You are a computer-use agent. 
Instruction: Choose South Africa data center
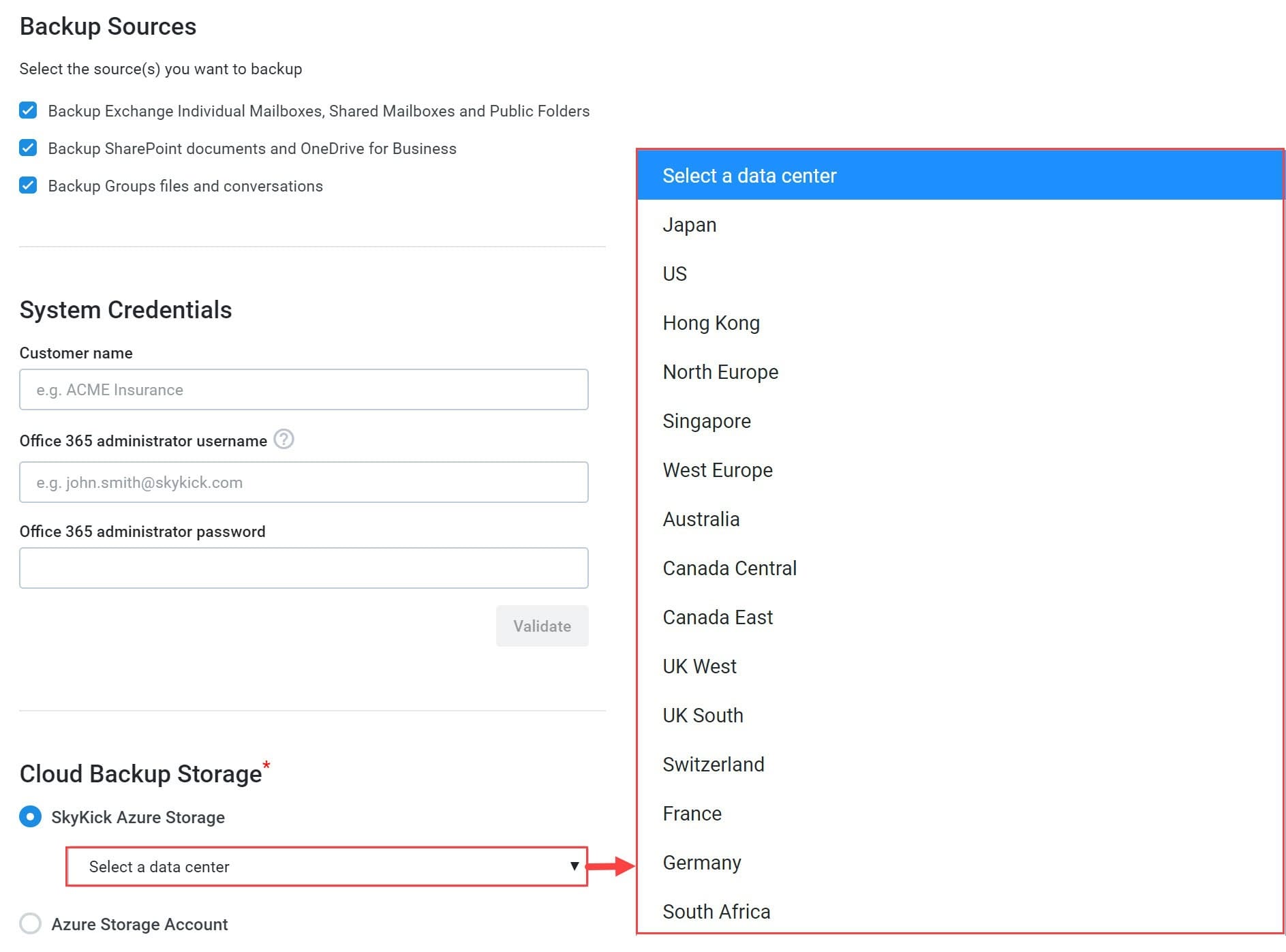[716, 911]
